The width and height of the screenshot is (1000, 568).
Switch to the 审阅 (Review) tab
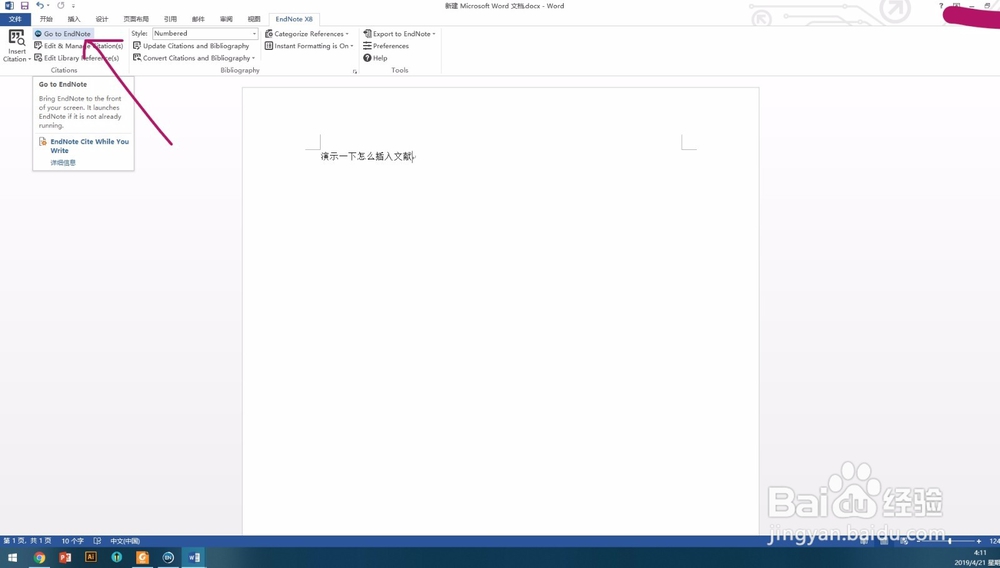pyautogui.click(x=226, y=19)
